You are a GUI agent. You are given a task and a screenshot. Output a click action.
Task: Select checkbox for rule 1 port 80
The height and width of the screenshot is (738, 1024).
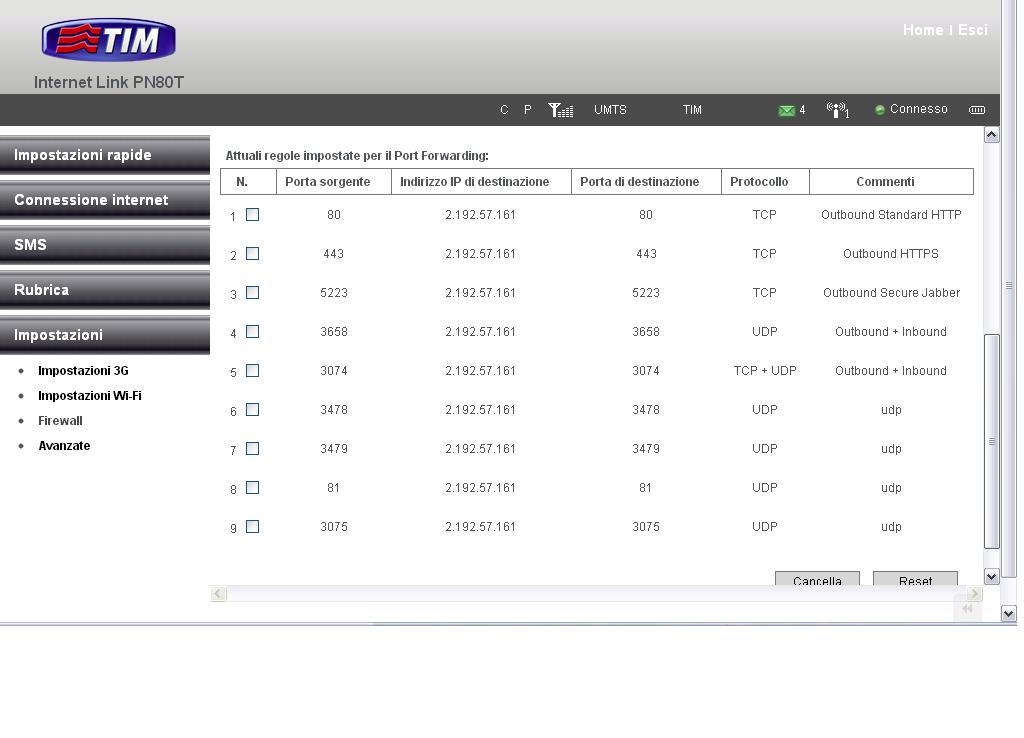[252, 215]
